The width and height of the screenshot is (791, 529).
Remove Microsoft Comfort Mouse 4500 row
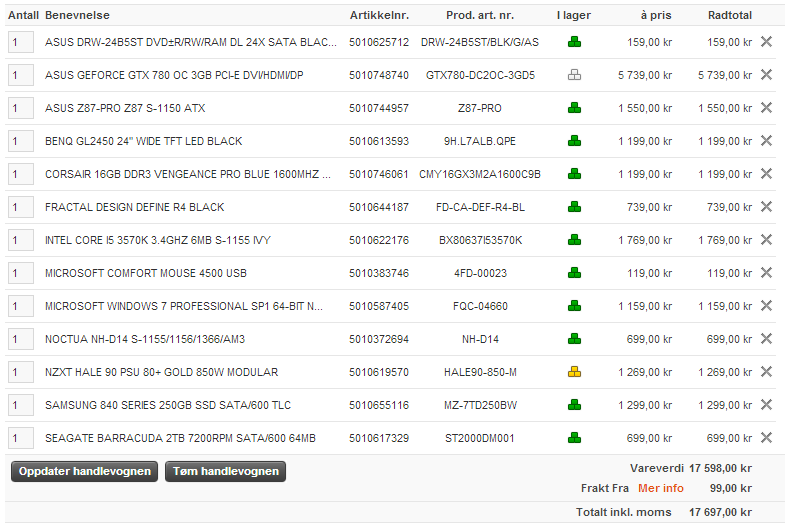tap(766, 273)
